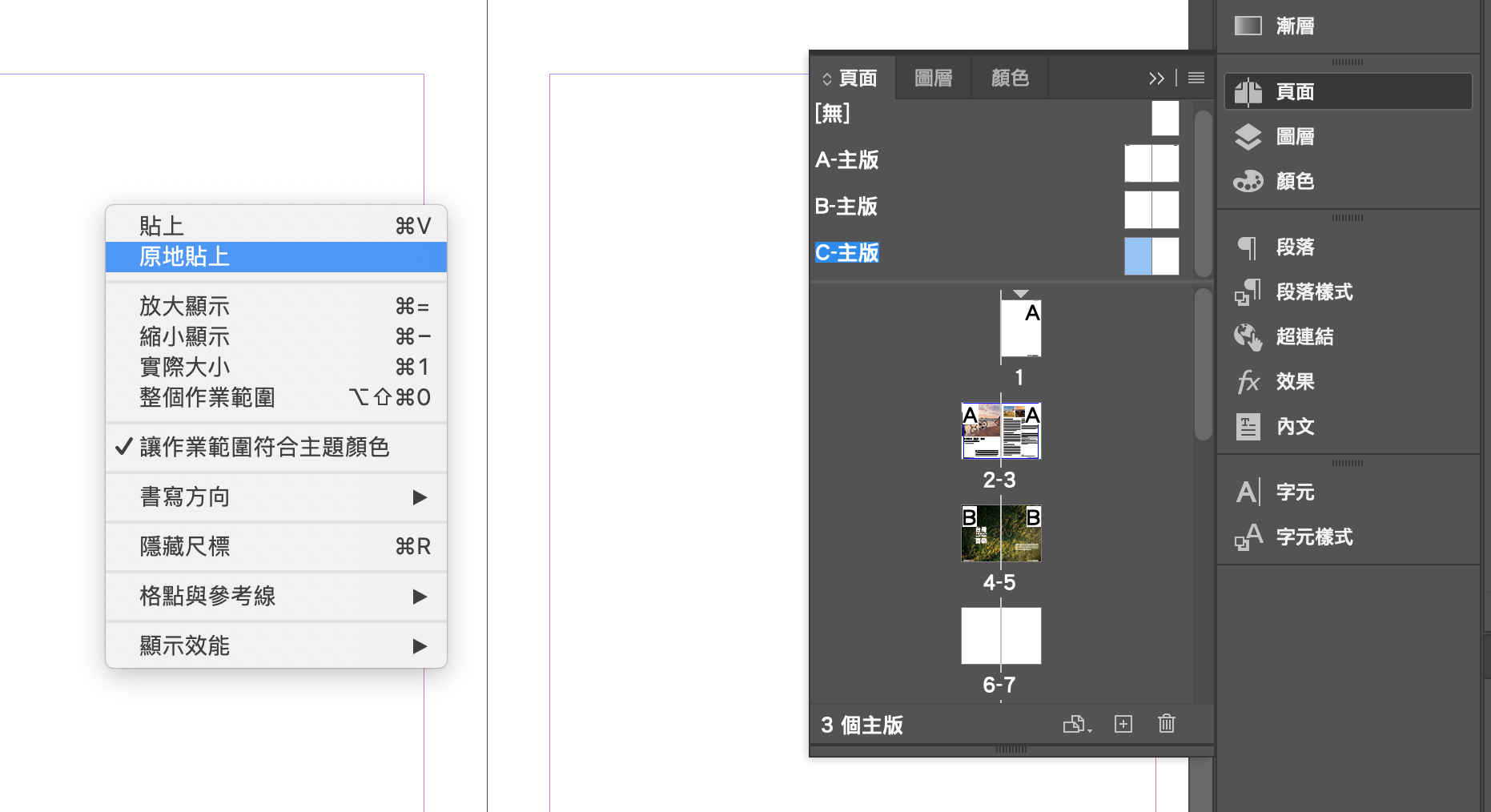The width and height of the screenshot is (1491, 812).
Task: Toggle 讓作業範圍符合主題顏色 checkmark option
Action: pos(264,447)
